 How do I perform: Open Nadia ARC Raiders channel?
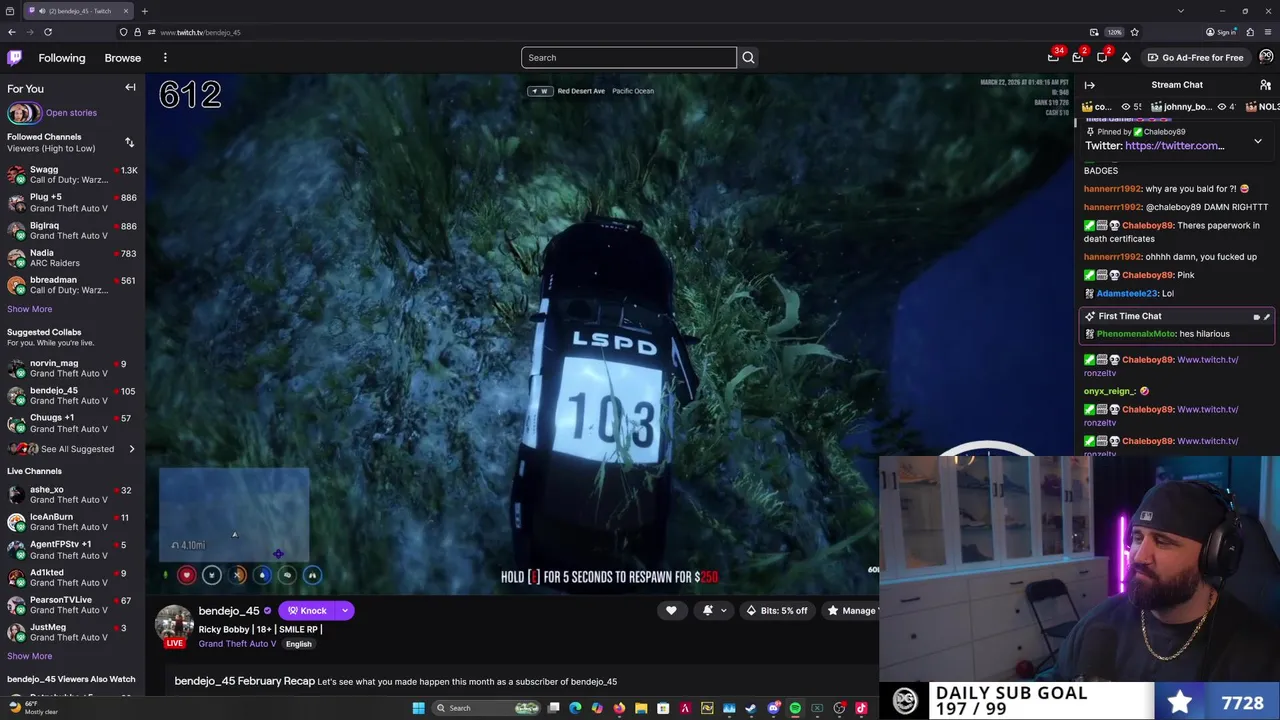pyautogui.click(x=72, y=258)
